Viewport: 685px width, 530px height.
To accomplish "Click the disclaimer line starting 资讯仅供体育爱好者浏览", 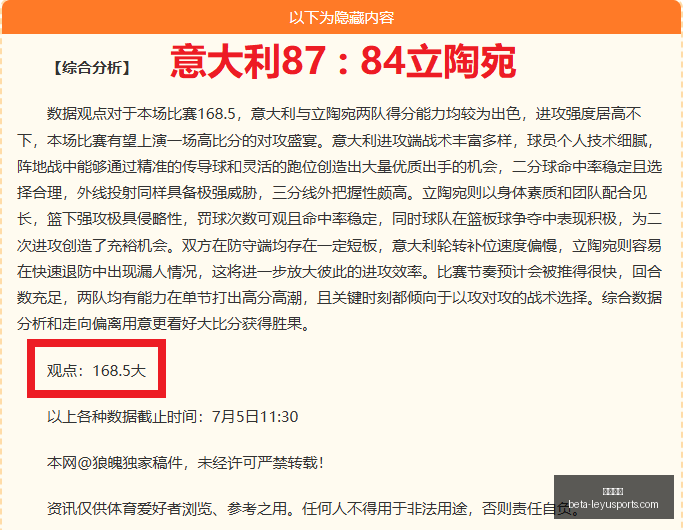I will pyautogui.click(x=313, y=508).
